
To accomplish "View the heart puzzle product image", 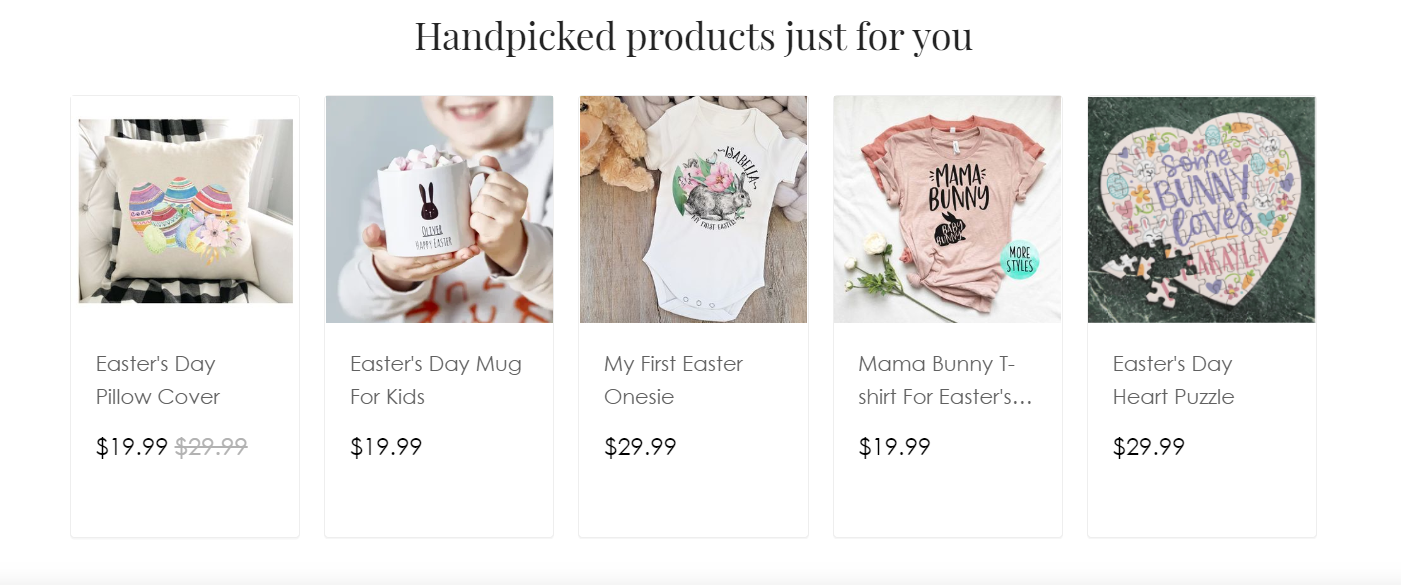I will [x=1202, y=209].
